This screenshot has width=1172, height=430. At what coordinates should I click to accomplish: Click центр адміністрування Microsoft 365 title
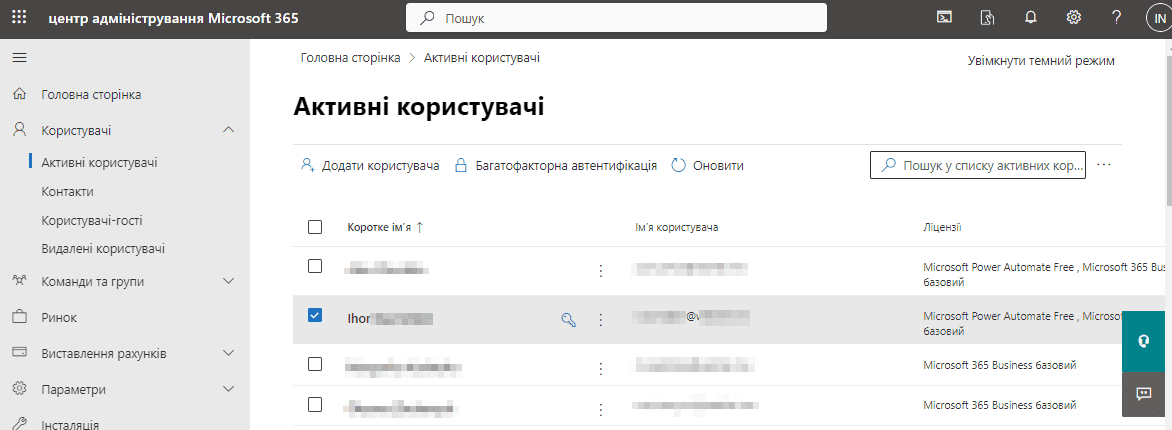[173, 18]
